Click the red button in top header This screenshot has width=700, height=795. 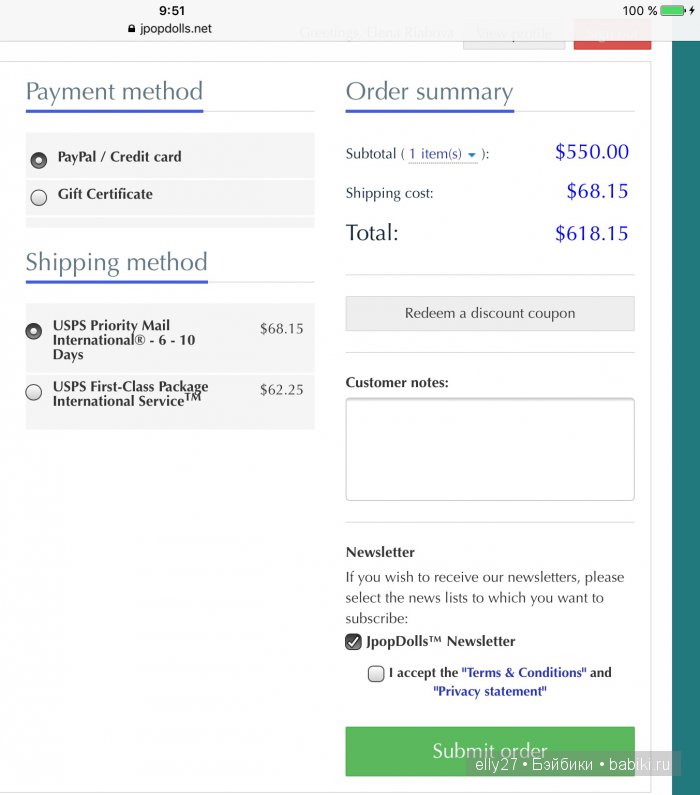[x=612, y=35]
